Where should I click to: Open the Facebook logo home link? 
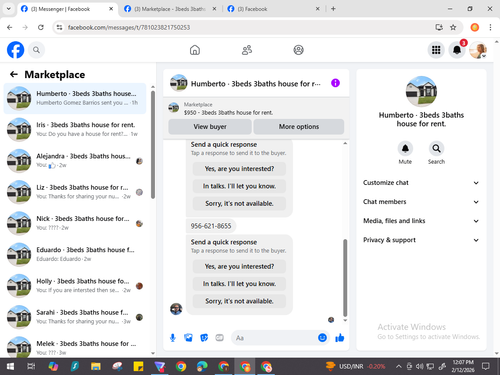pos(15,50)
